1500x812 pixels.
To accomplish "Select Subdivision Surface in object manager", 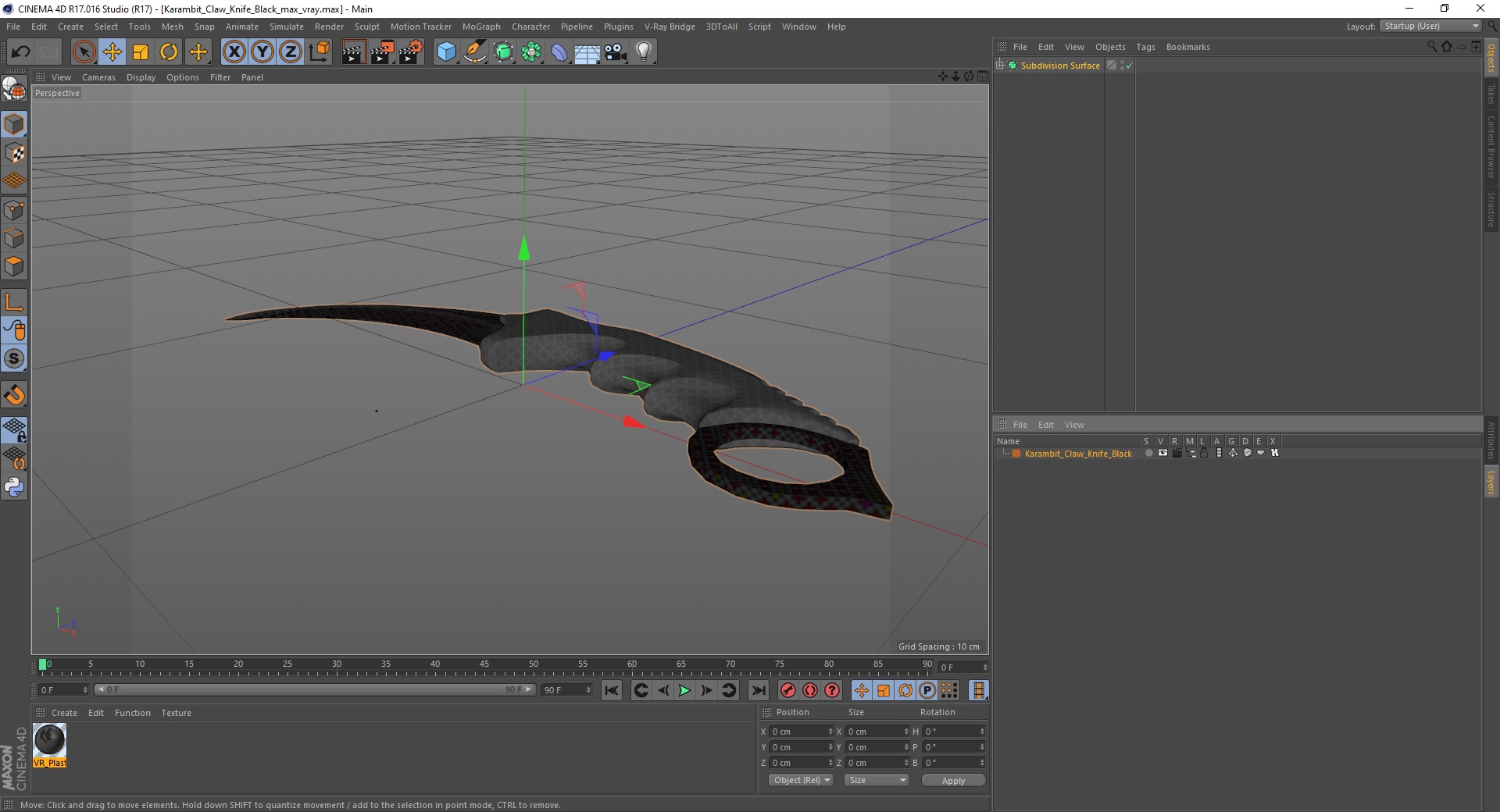I will 1060,66.
